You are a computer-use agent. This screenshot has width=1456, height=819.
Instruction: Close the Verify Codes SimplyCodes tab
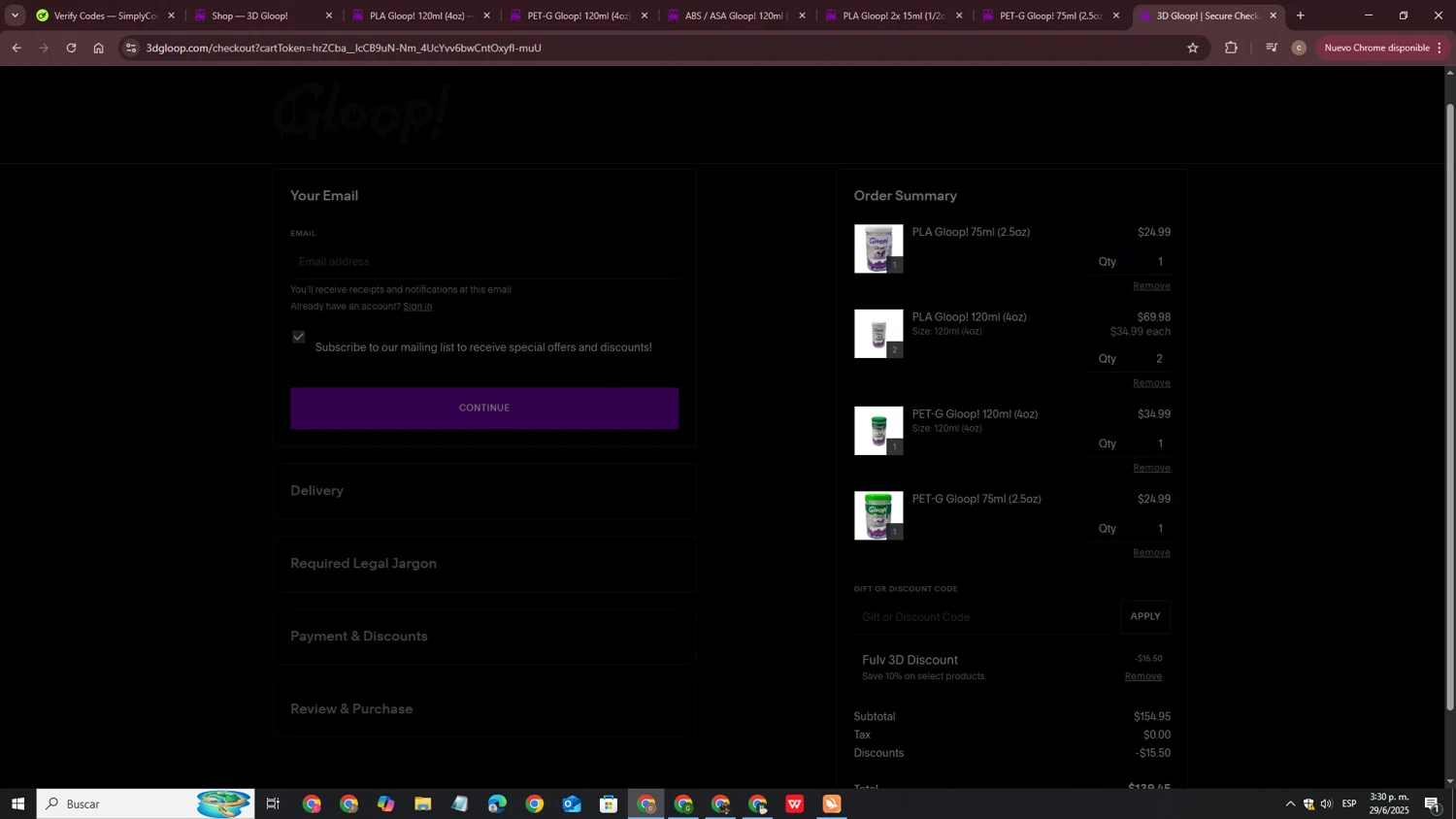[172, 16]
